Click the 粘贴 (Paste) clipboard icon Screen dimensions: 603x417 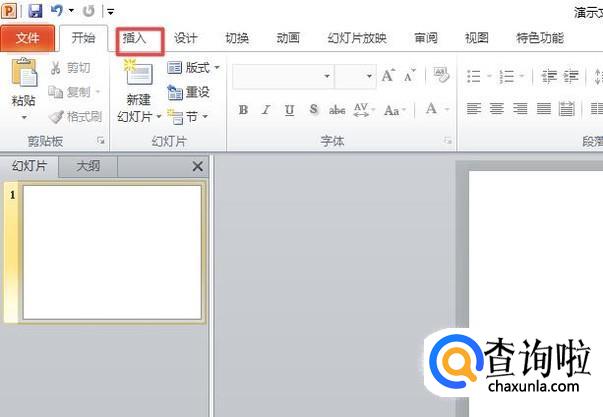click(x=24, y=72)
